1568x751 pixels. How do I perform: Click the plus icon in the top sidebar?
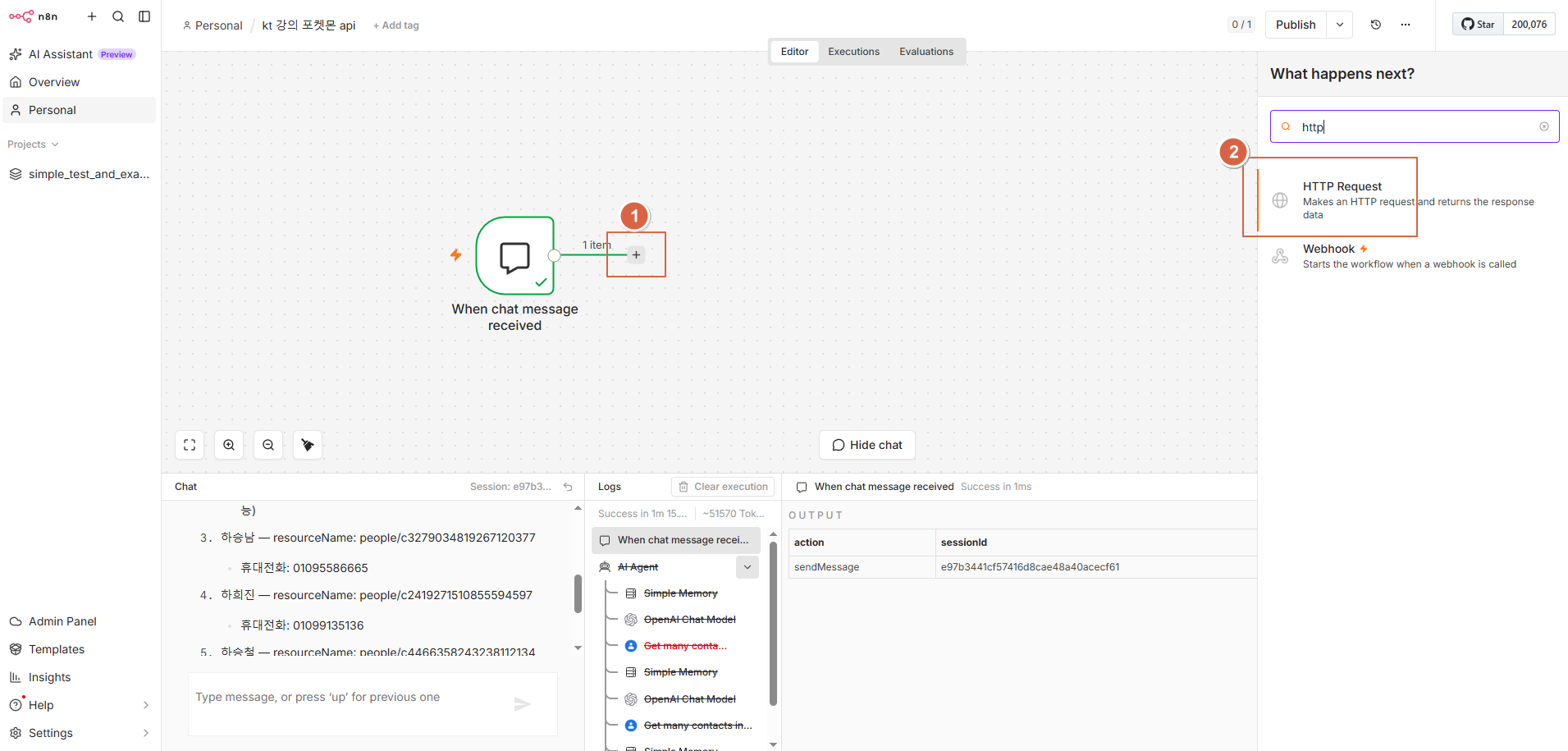click(92, 16)
